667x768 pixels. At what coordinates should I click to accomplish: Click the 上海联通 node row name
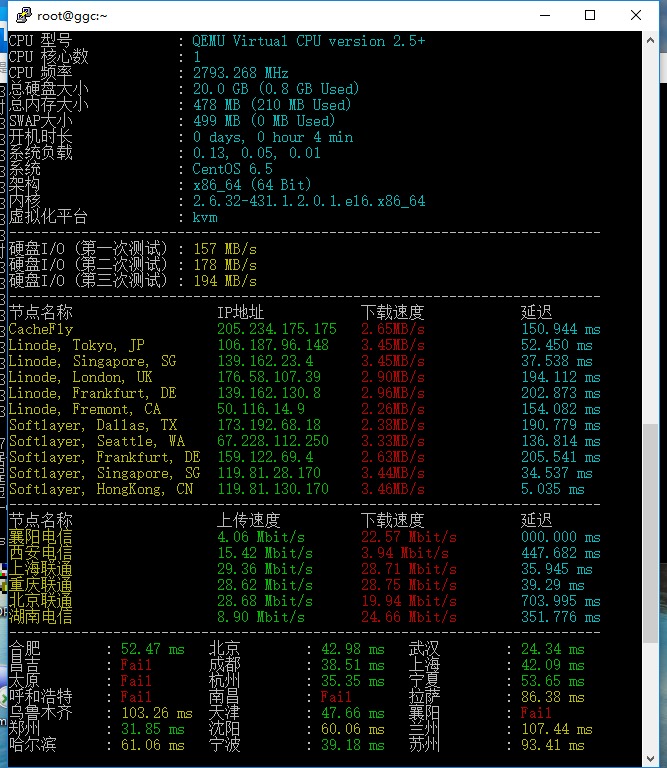41,569
